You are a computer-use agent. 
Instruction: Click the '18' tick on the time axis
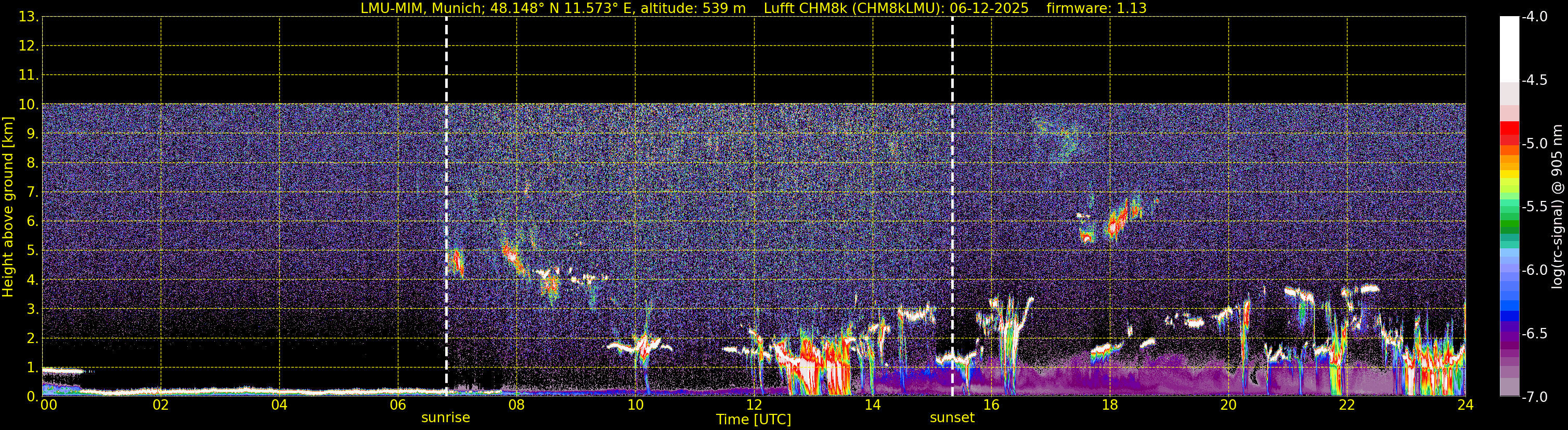coord(1110,405)
